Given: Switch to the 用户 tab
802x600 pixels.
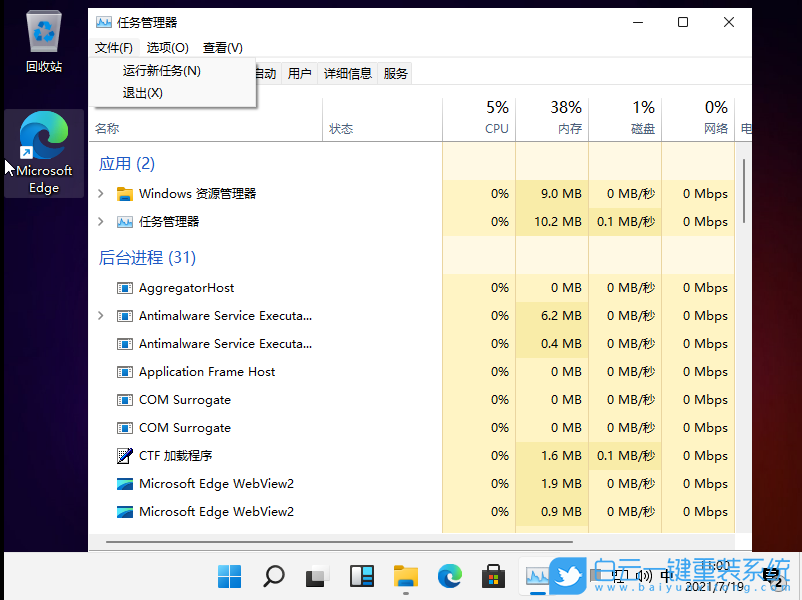Looking at the screenshot, I should pos(298,72).
